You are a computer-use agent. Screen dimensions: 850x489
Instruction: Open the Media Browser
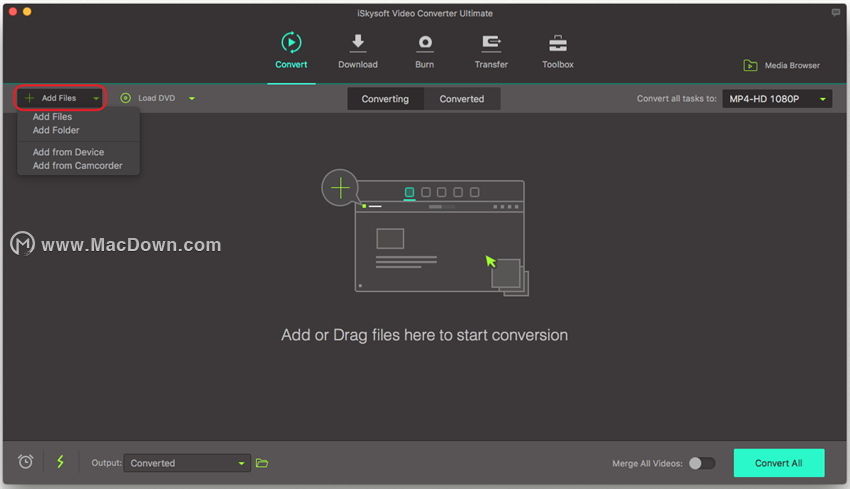[x=781, y=66]
